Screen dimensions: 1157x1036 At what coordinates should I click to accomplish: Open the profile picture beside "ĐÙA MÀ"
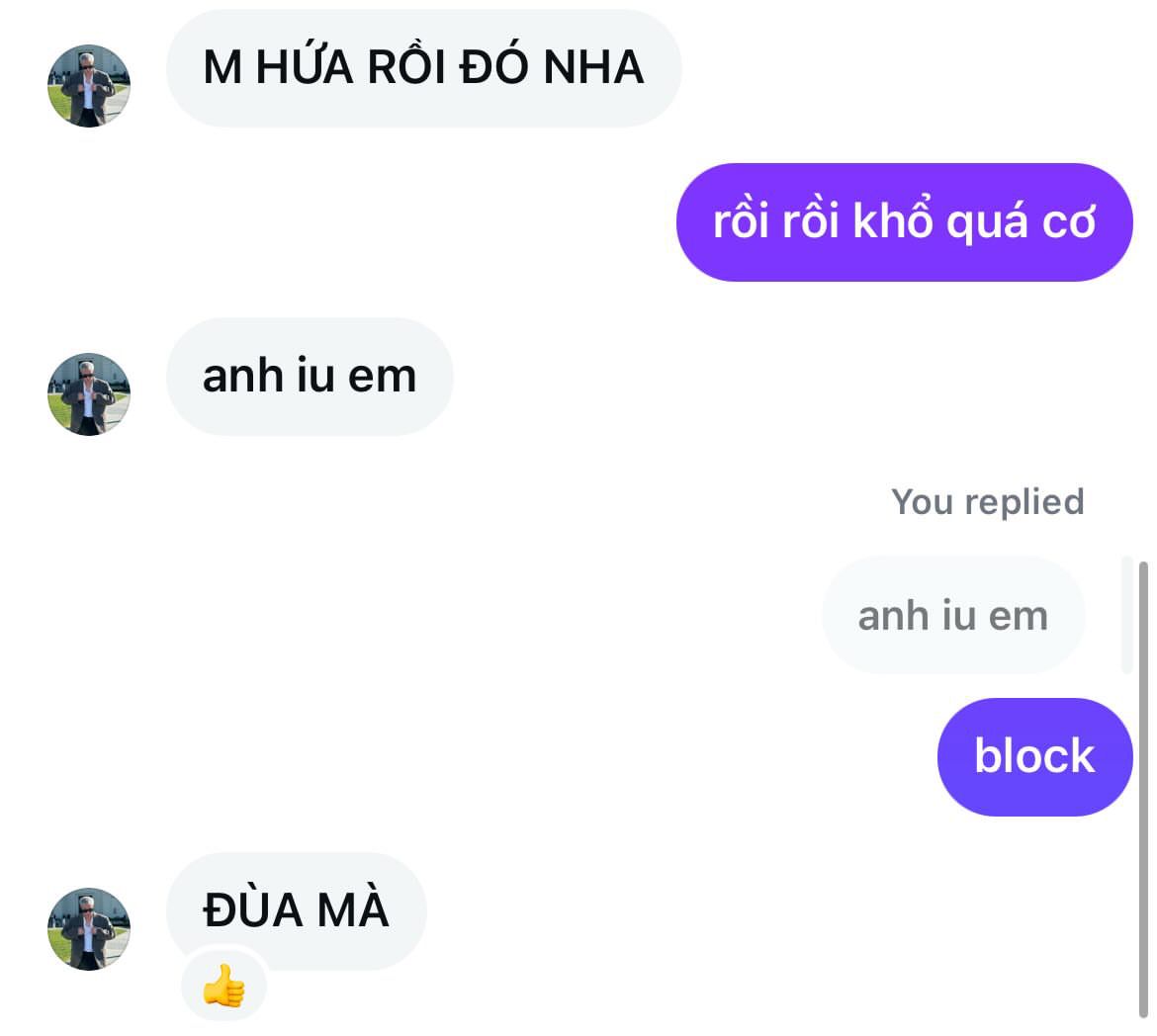coord(89,928)
